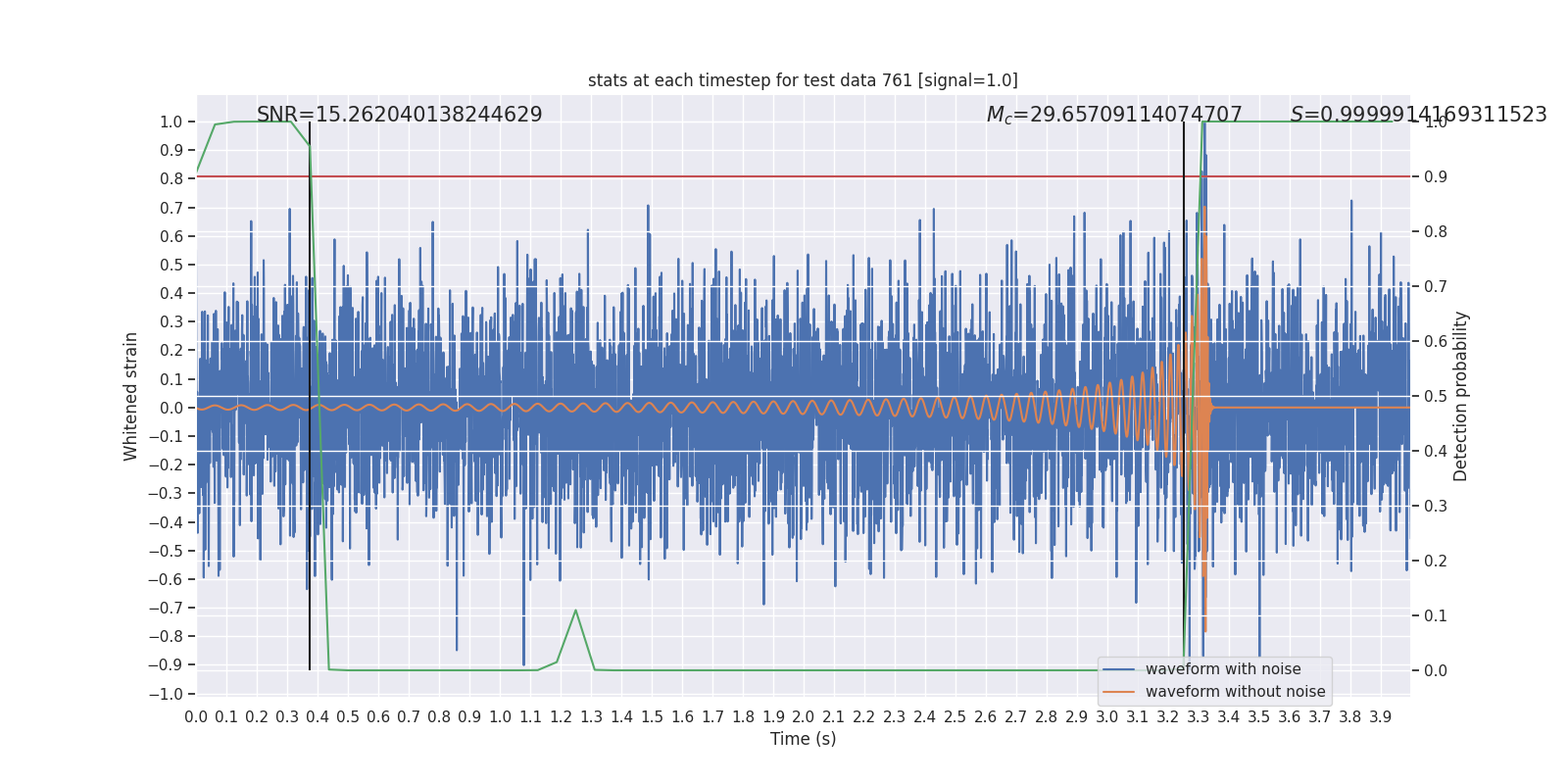This screenshot has width=1568, height=784.
Task: Click the blue line swatch in the legend
Action: [x=1119, y=669]
